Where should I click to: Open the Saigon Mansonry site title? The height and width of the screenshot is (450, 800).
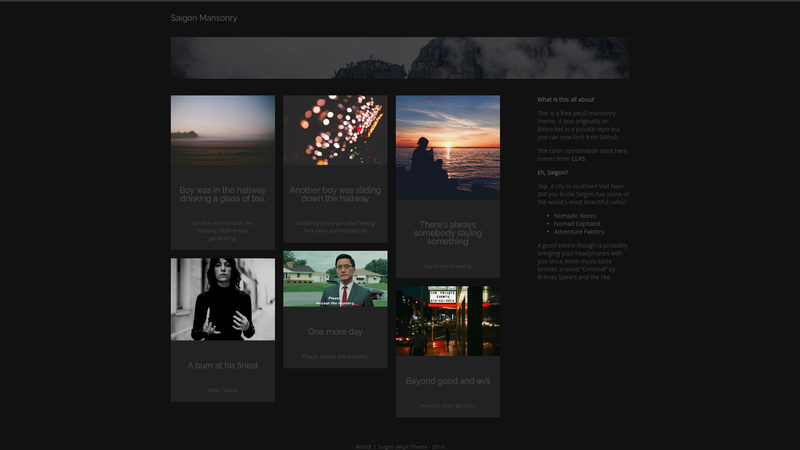pos(204,18)
